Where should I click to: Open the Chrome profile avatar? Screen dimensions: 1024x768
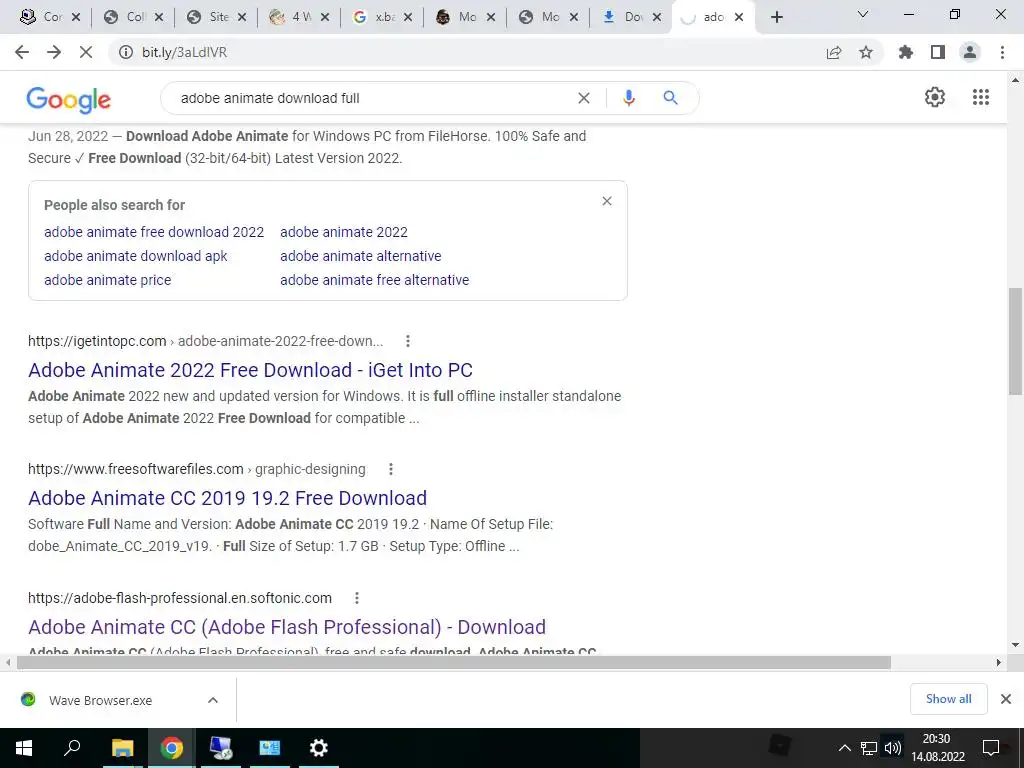(x=970, y=52)
